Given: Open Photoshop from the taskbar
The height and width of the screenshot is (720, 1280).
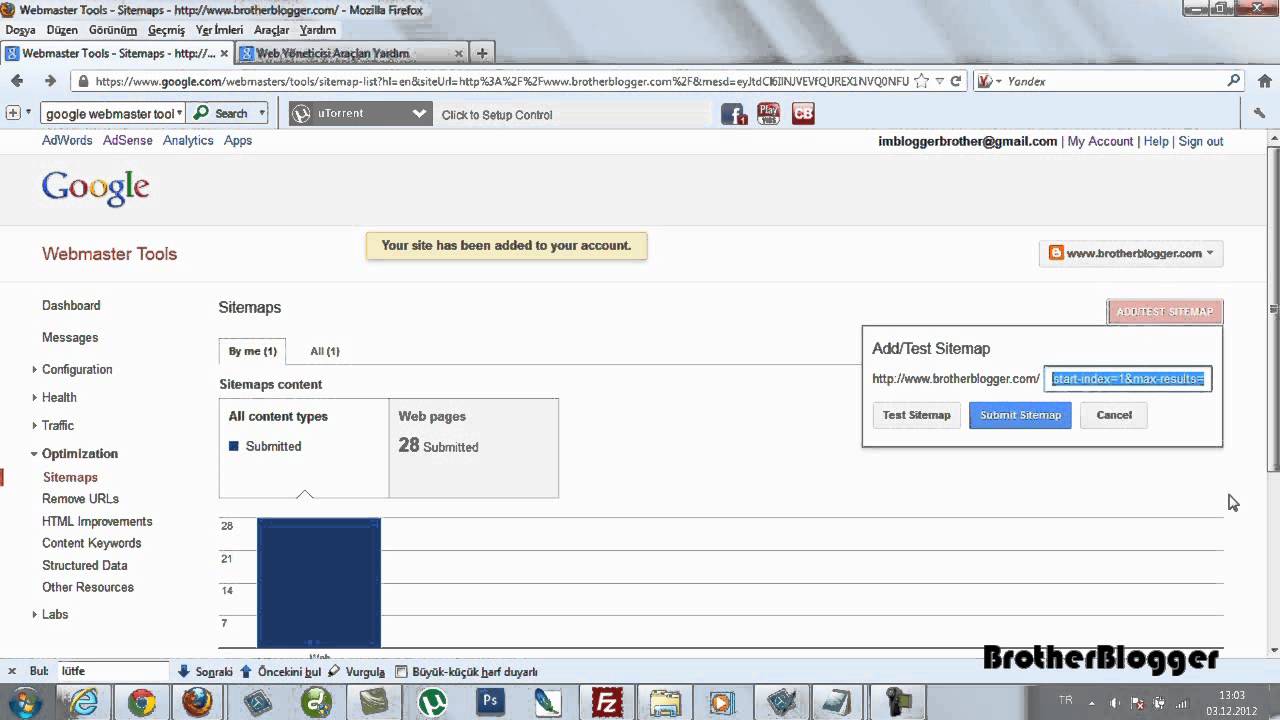Looking at the screenshot, I should tap(490, 702).
